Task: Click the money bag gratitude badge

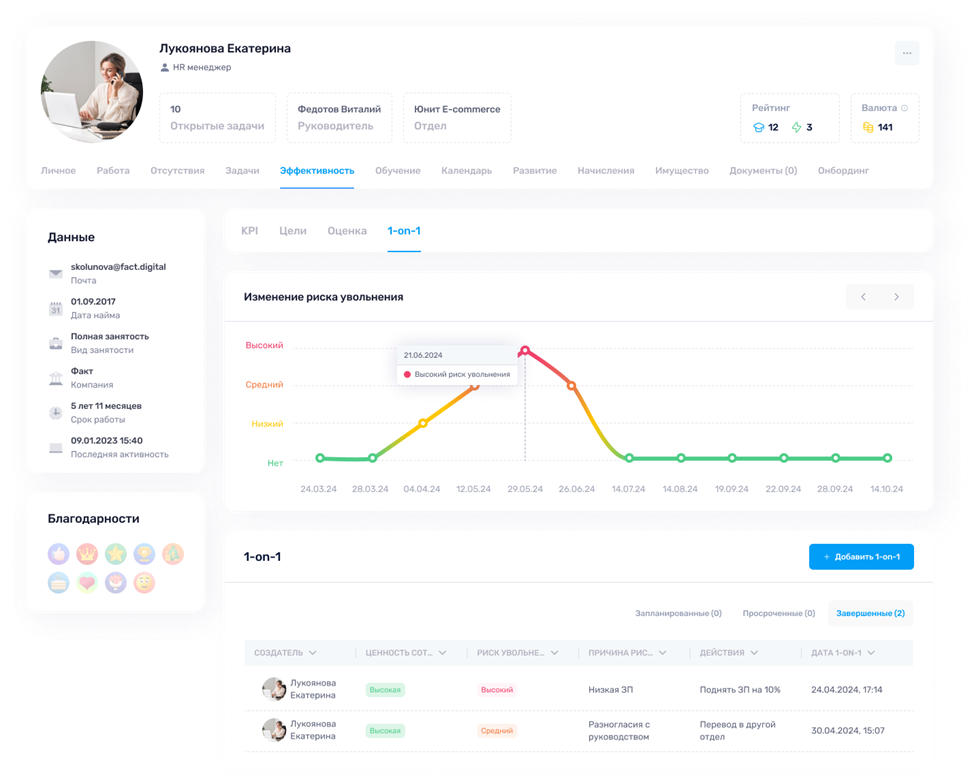Action: (x=173, y=554)
